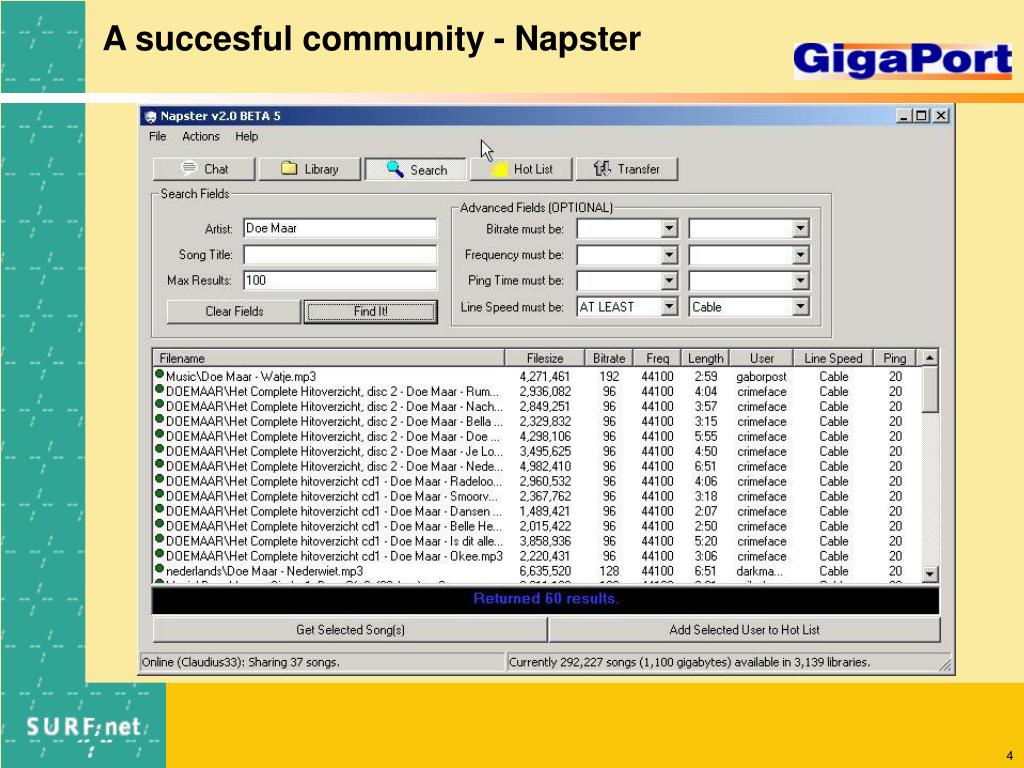Click the green status dot beside Watje.mp3
Viewport: 1024px width, 768px height.
pyautogui.click(x=159, y=374)
